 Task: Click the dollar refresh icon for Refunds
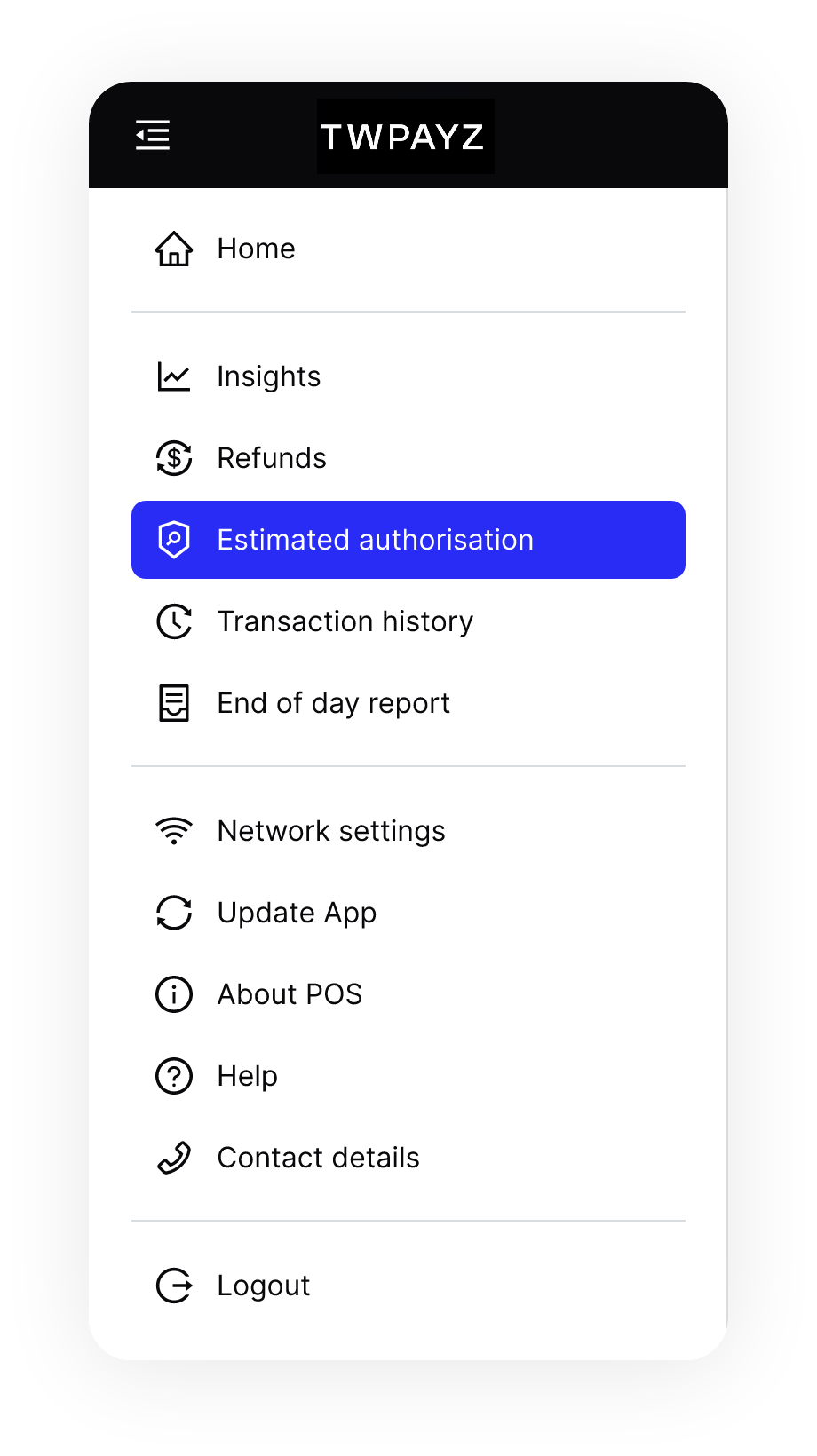[x=174, y=458]
